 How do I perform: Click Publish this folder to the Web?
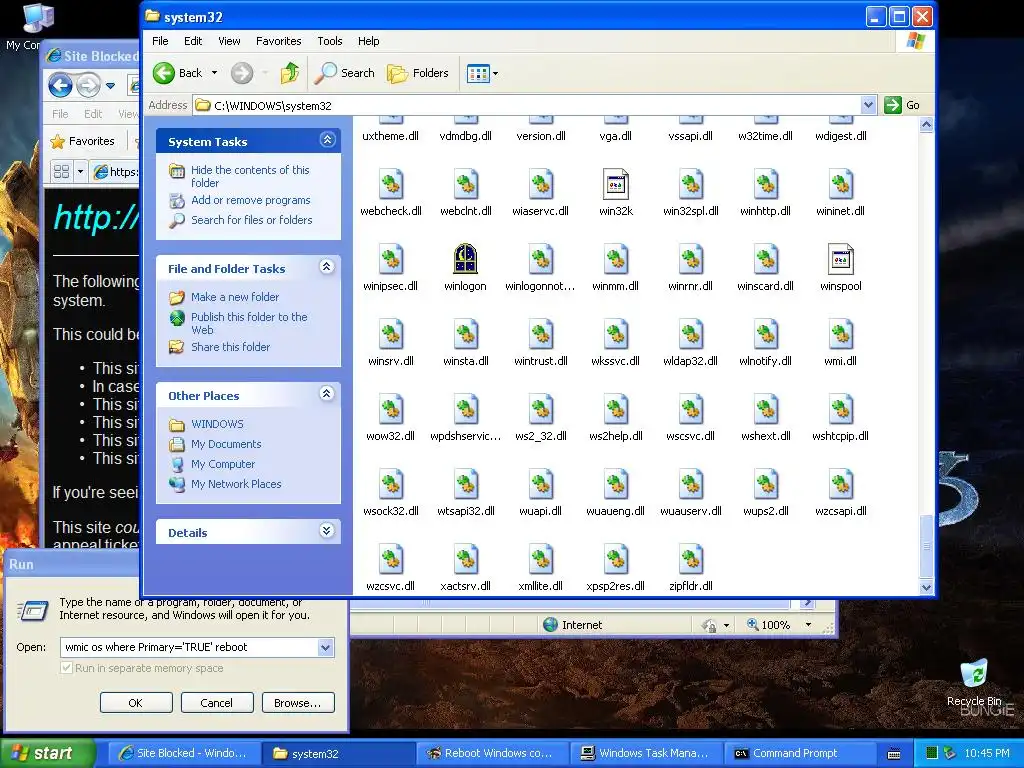(249, 323)
